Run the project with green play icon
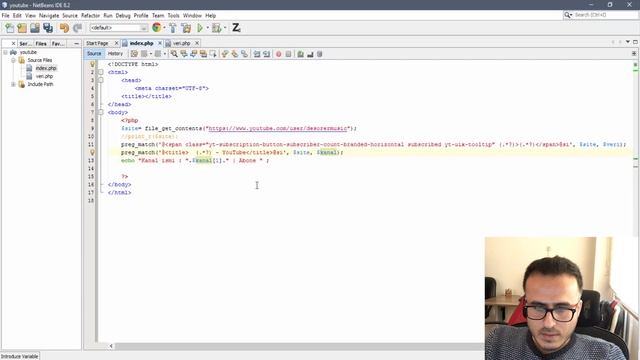Image resolution: width=640 pixels, height=360 pixels. 200,28
